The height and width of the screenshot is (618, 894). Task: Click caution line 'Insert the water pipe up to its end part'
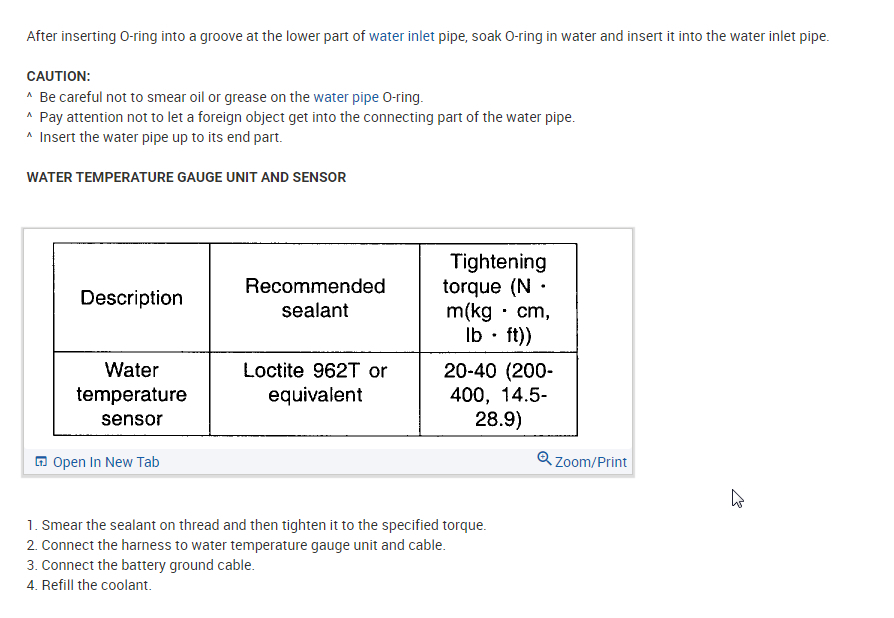pos(160,137)
